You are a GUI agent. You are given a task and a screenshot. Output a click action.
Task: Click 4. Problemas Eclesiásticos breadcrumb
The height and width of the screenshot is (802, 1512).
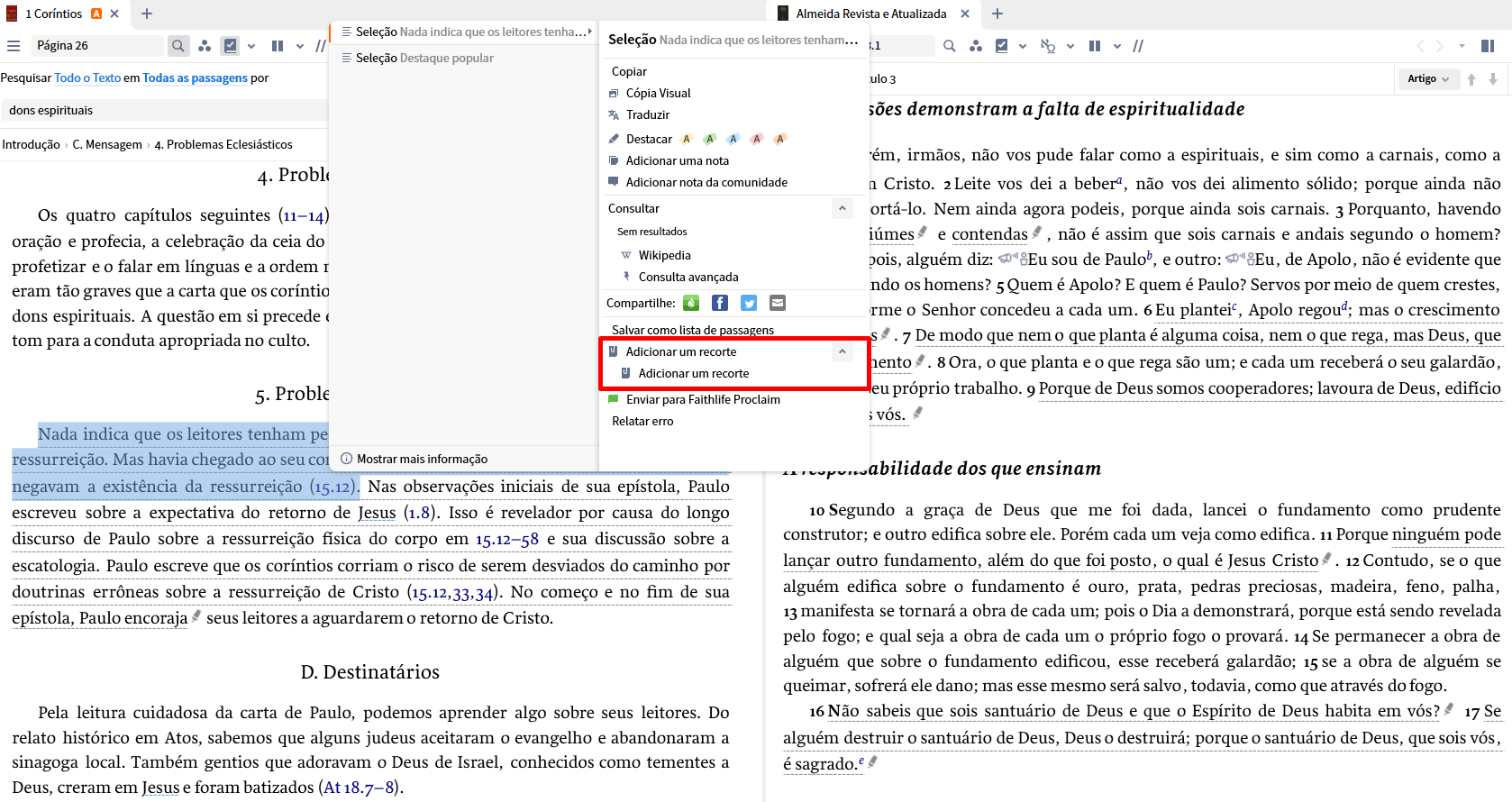[x=223, y=144]
